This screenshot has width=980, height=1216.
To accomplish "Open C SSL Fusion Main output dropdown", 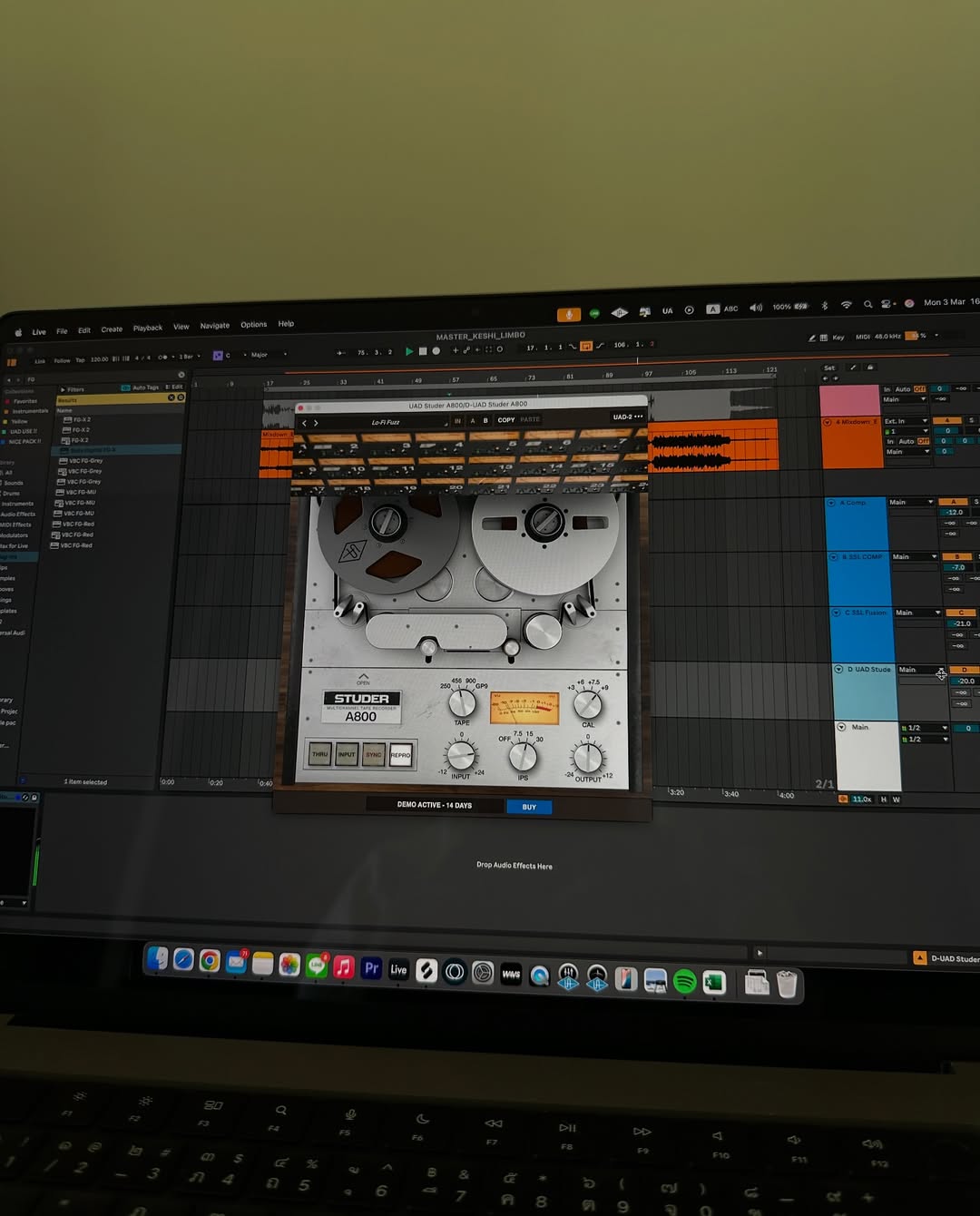I will (917, 613).
